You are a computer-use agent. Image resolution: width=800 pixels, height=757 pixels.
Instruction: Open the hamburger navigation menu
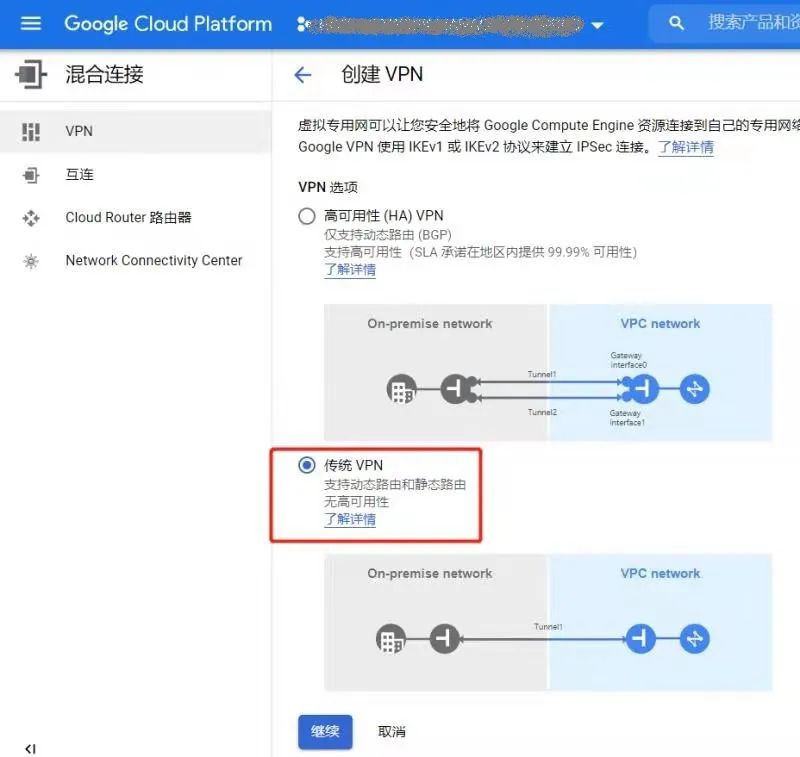pos(31,23)
